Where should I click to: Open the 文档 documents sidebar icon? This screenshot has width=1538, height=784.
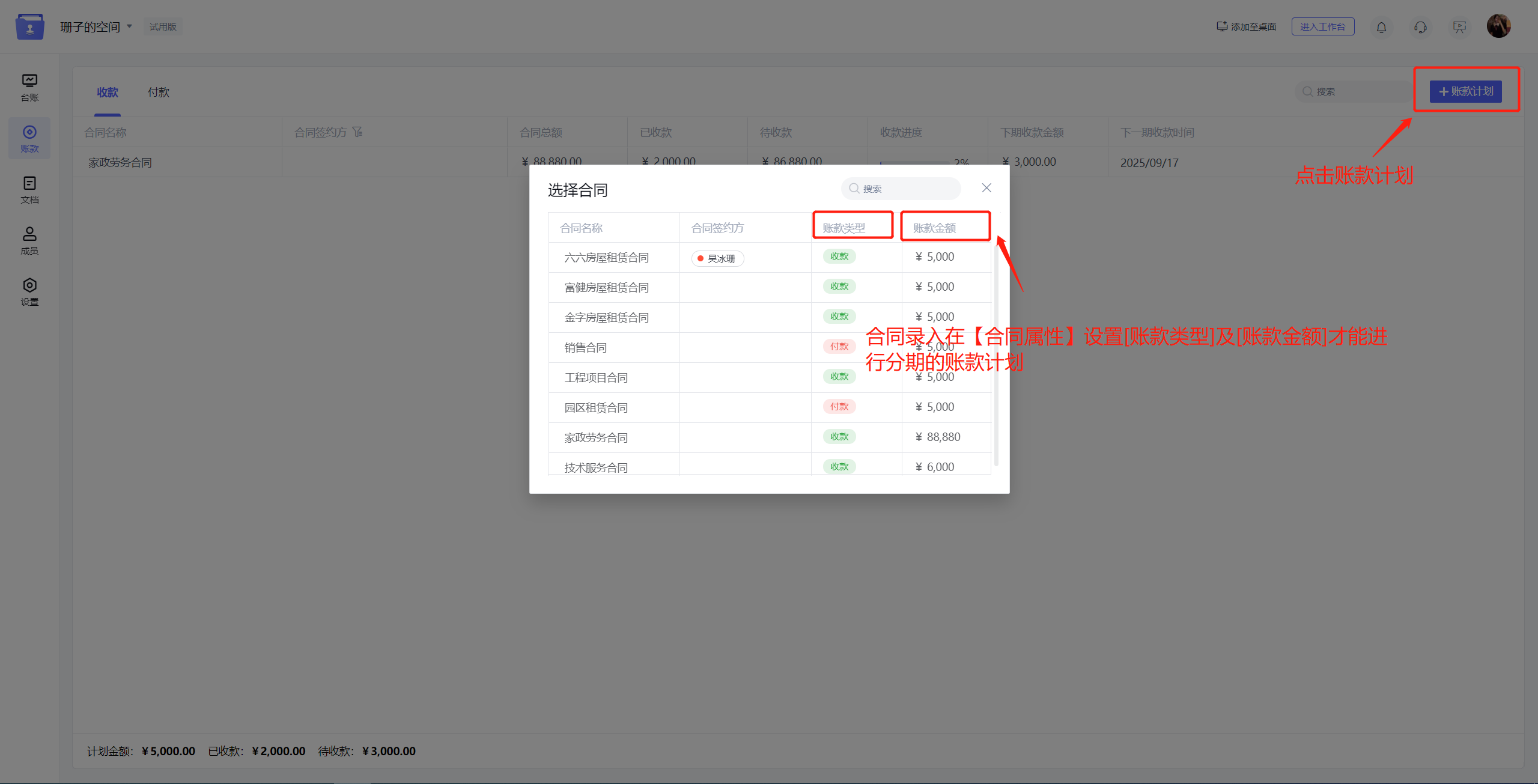(x=29, y=190)
